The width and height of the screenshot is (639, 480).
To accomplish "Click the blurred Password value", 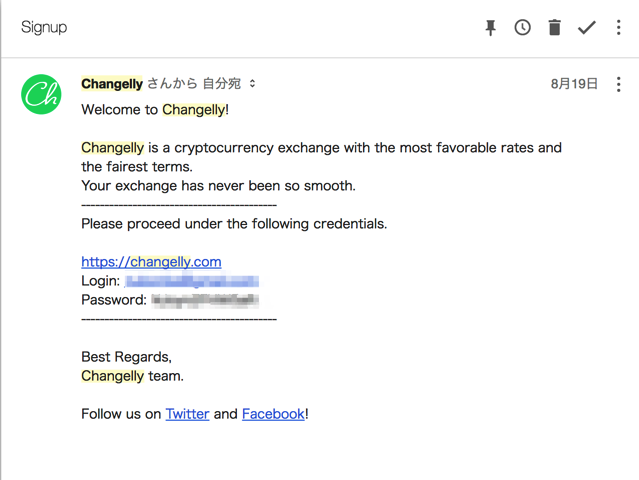I will tap(205, 300).
